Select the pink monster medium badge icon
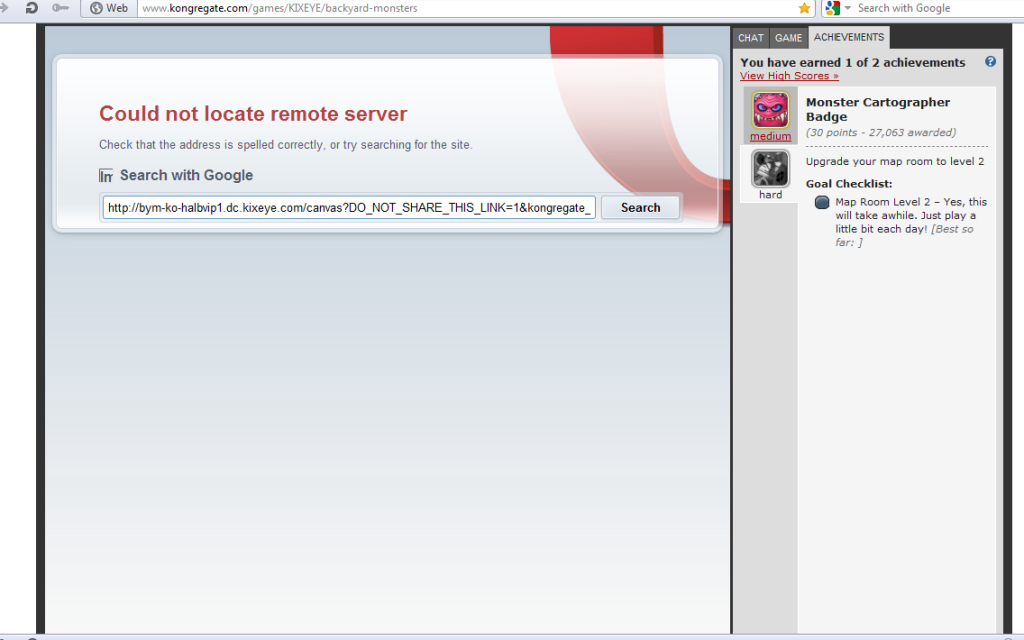The height and width of the screenshot is (640, 1024). click(x=771, y=110)
